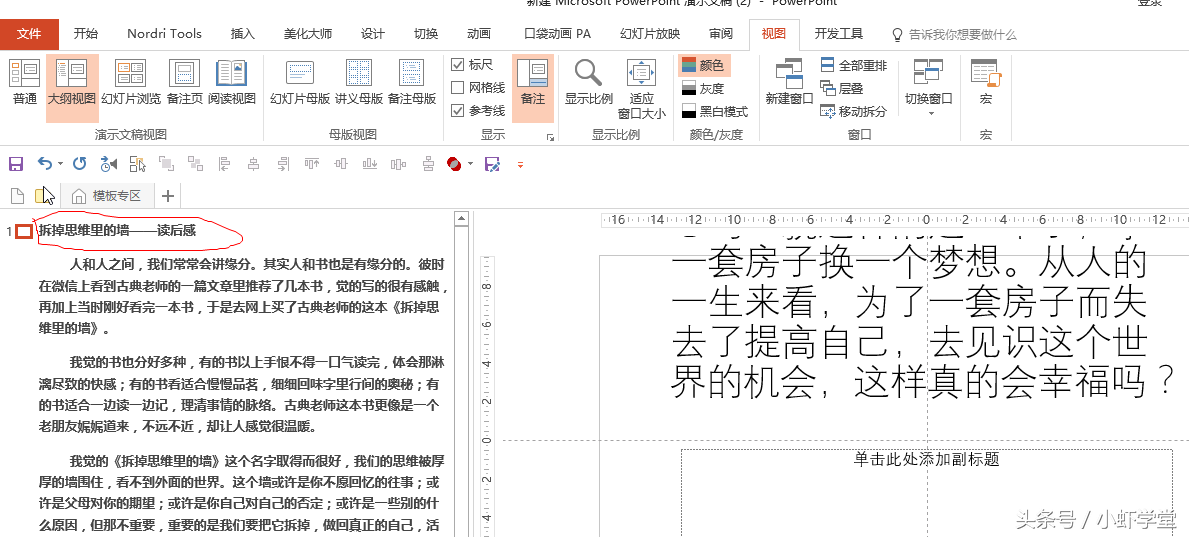
Task: Align objects to bottom icon
Action: click(x=370, y=163)
